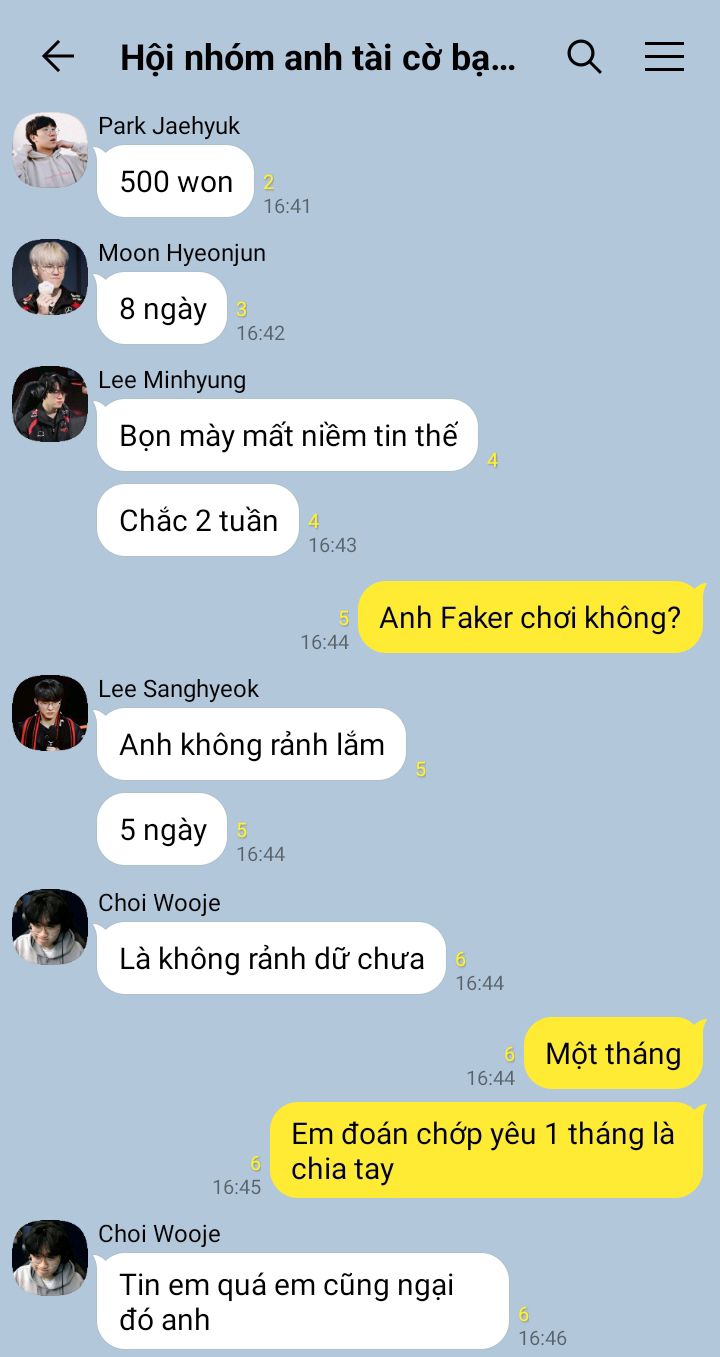This screenshot has height=1357, width=720.
Task: Tap Lee Sanghyeok's profile avatar
Action: [50, 713]
